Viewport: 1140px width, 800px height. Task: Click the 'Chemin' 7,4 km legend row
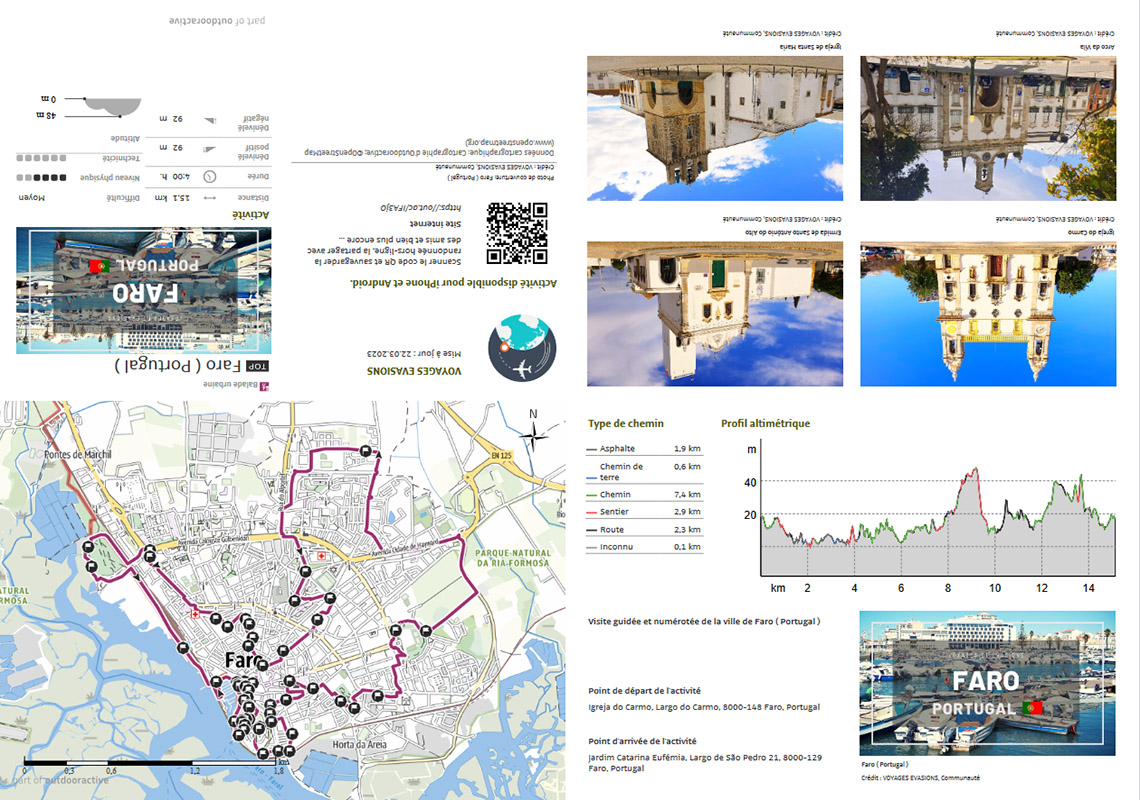pos(644,495)
